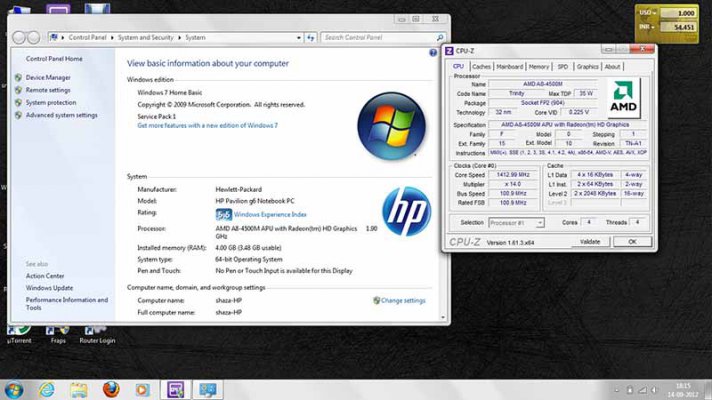This screenshot has width=712, height=400.
Task: Click OK in CPU-Z
Action: click(x=632, y=242)
